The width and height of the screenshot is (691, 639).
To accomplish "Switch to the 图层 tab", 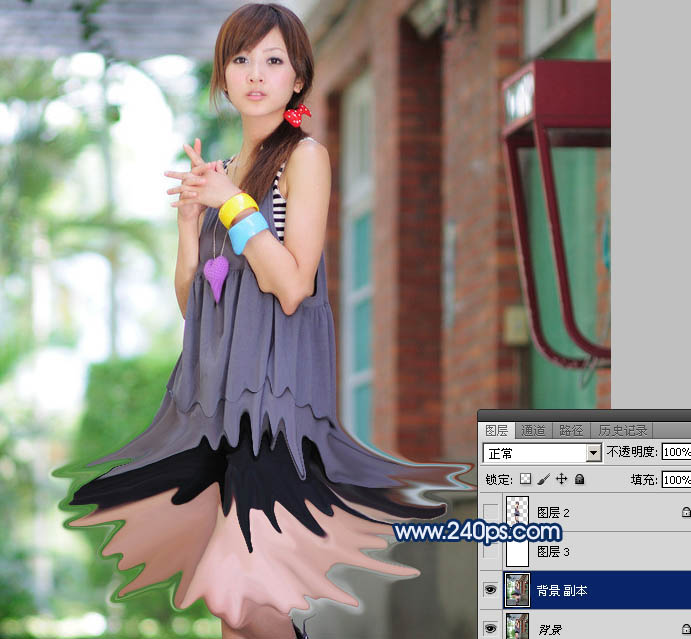I will pos(496,431).
